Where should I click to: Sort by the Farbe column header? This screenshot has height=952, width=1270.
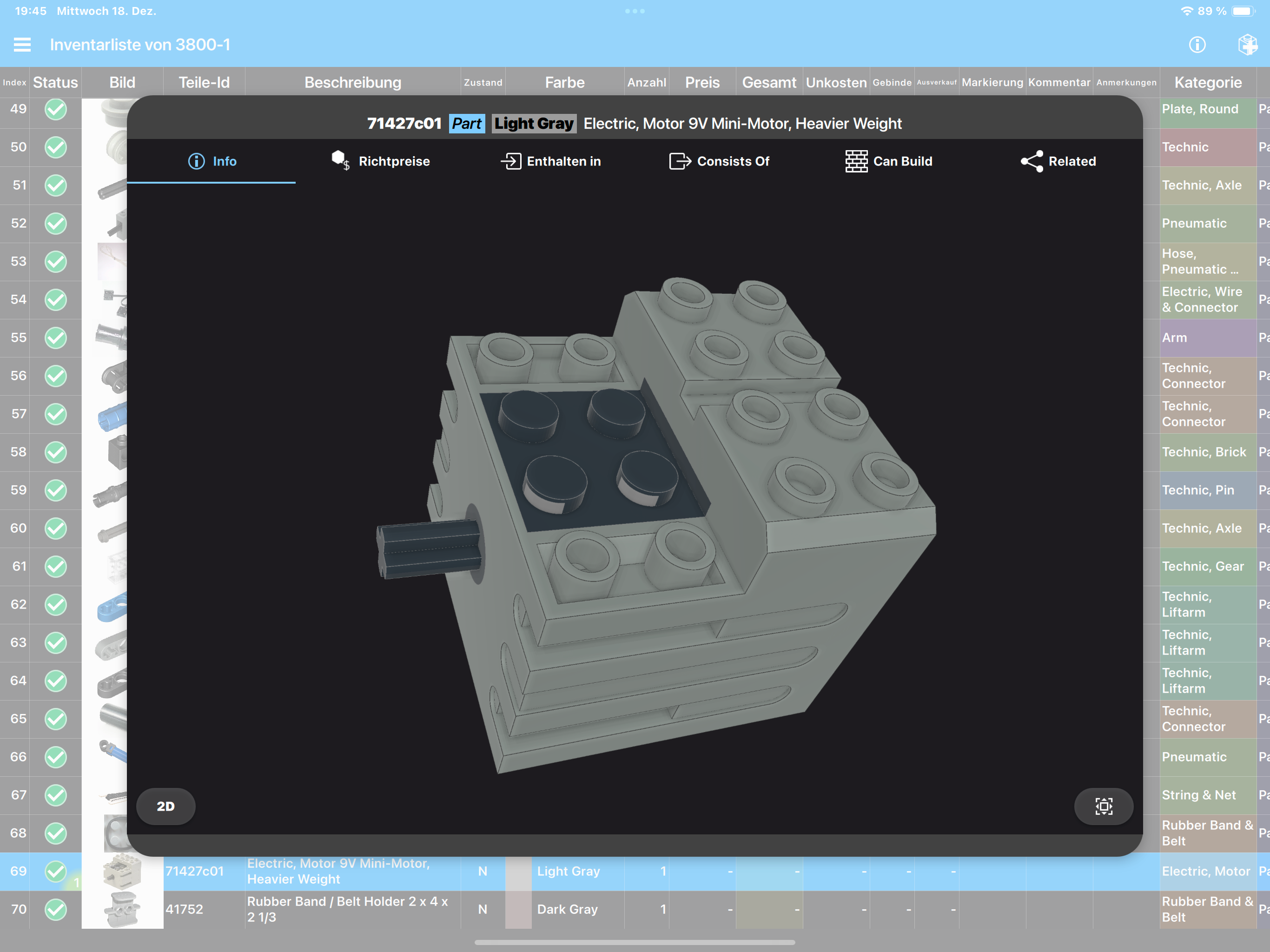click(x=564, y=82)
